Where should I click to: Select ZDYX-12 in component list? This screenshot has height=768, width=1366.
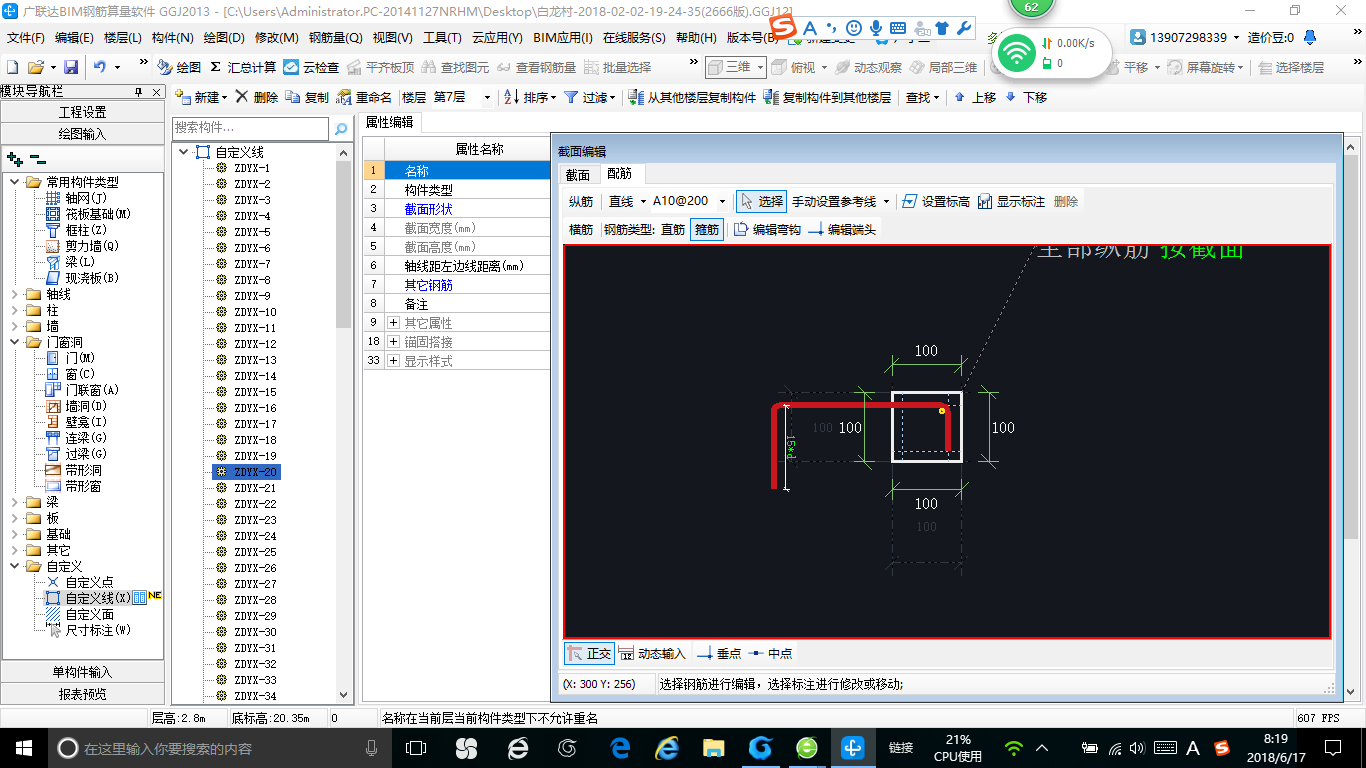pyautogui.click(x=255, y=344)
